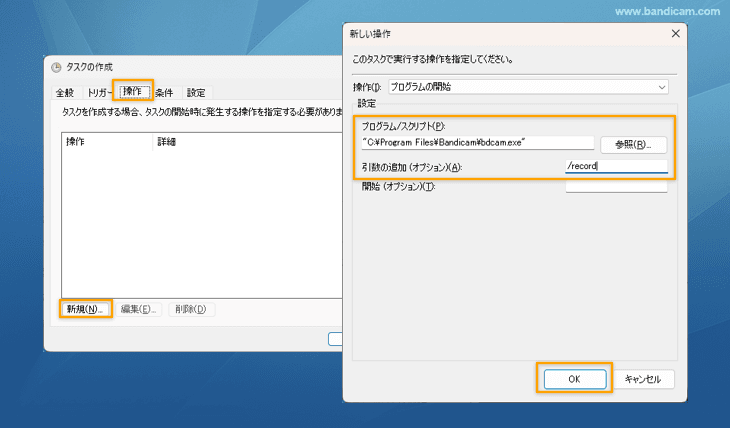Switch to the トリガー tab
Viewport: 730px width, 428px height.
pos(99,93)
